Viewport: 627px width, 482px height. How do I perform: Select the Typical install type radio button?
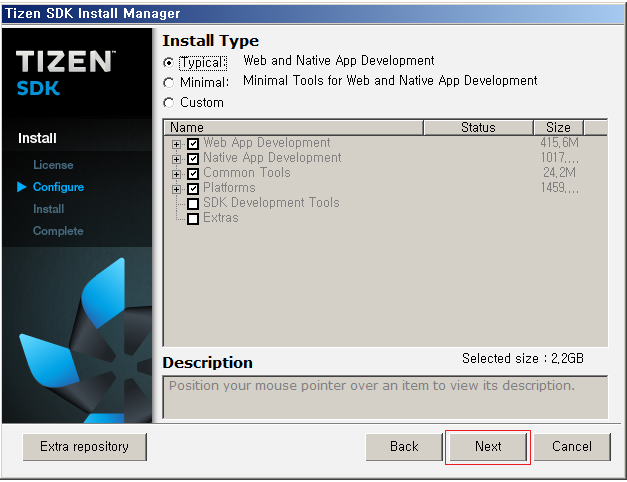[x=169, y=63]
